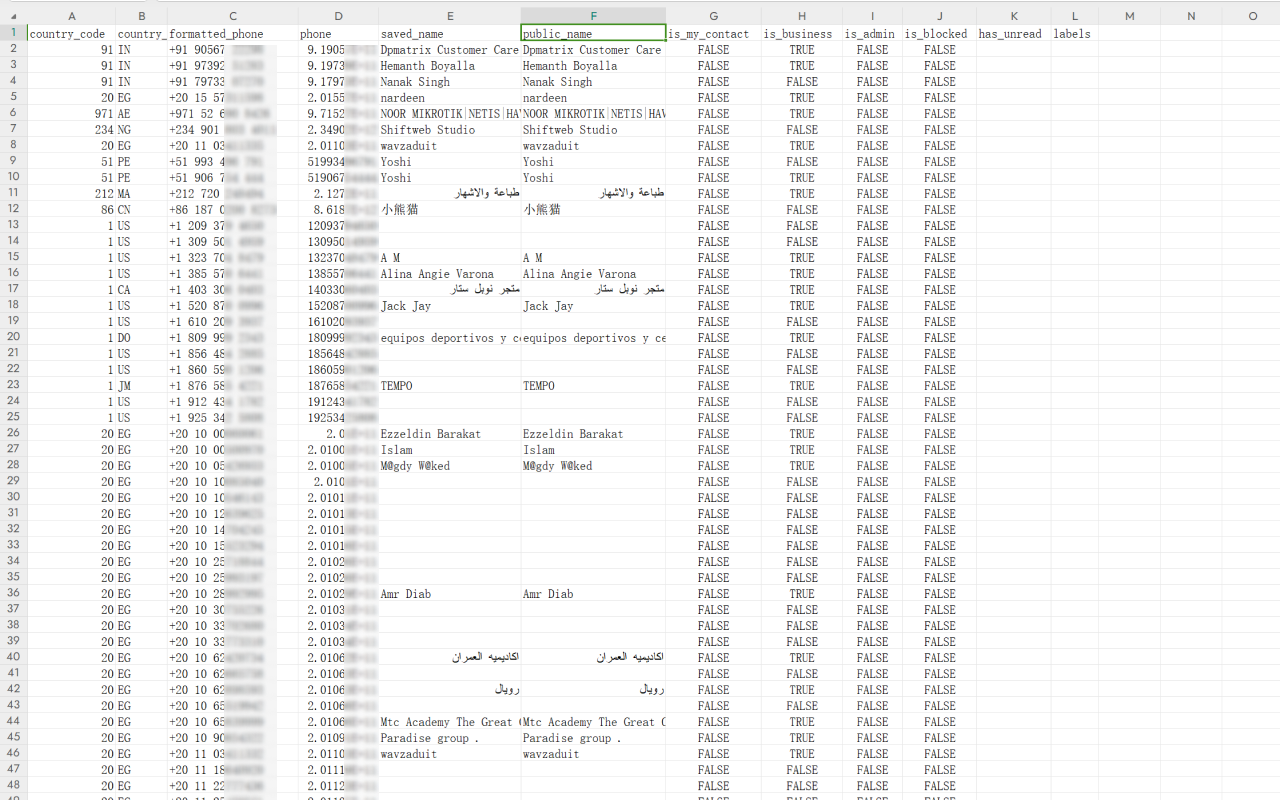Select public_name cell 'TEMPO'
Viewport: 1280px width, 800px height.
(593, 386)
